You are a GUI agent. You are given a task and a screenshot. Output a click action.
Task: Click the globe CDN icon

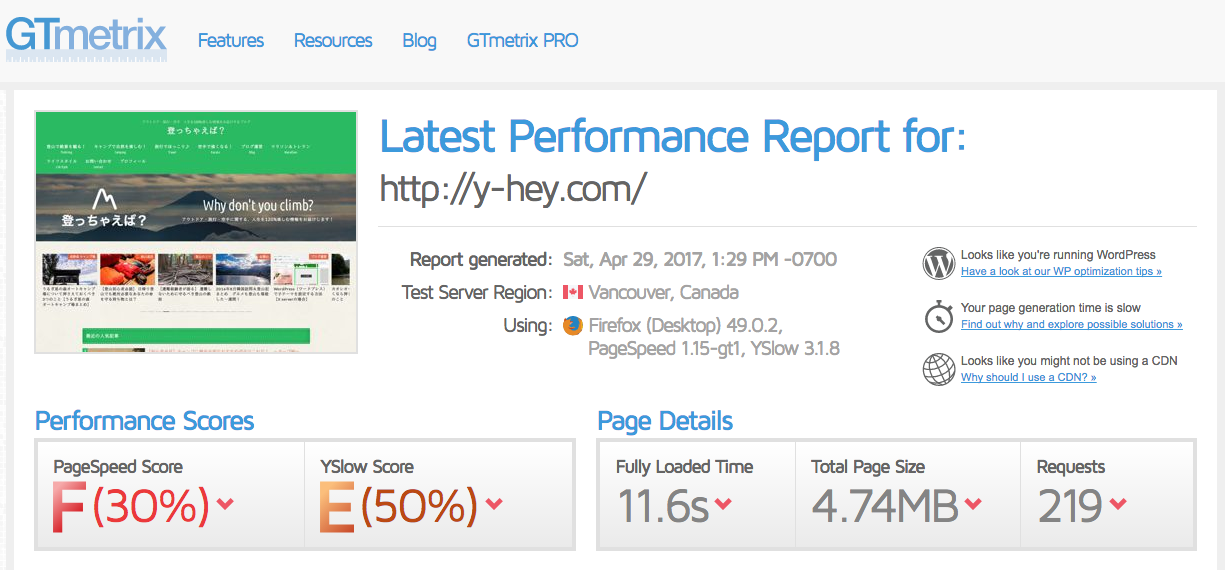(x=939, y=369)
